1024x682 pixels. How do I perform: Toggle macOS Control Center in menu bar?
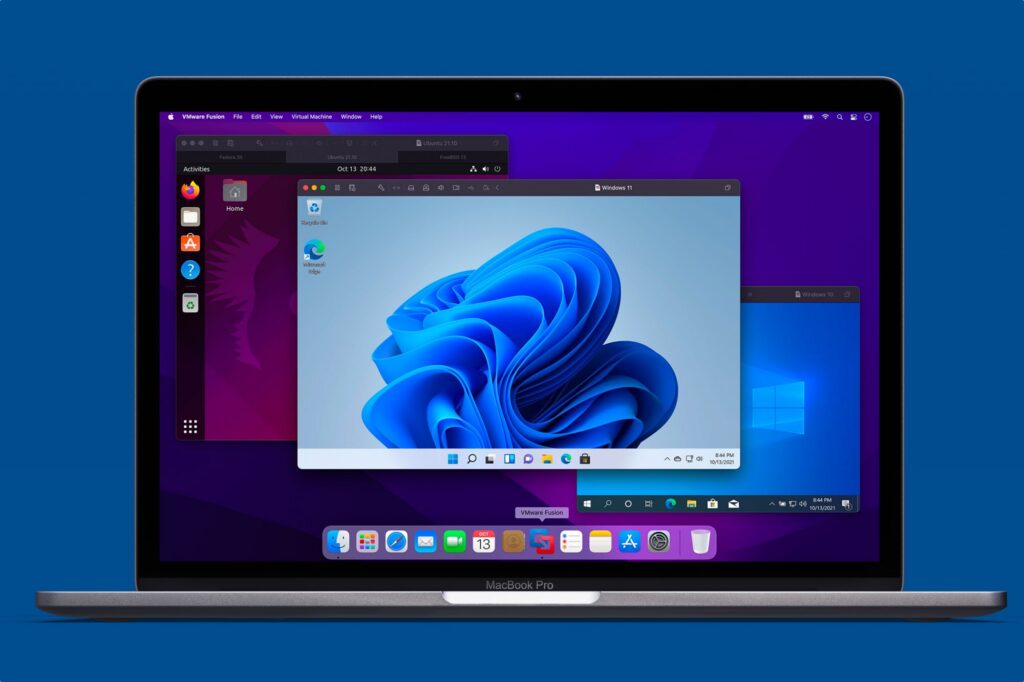[x=853, y=117]
